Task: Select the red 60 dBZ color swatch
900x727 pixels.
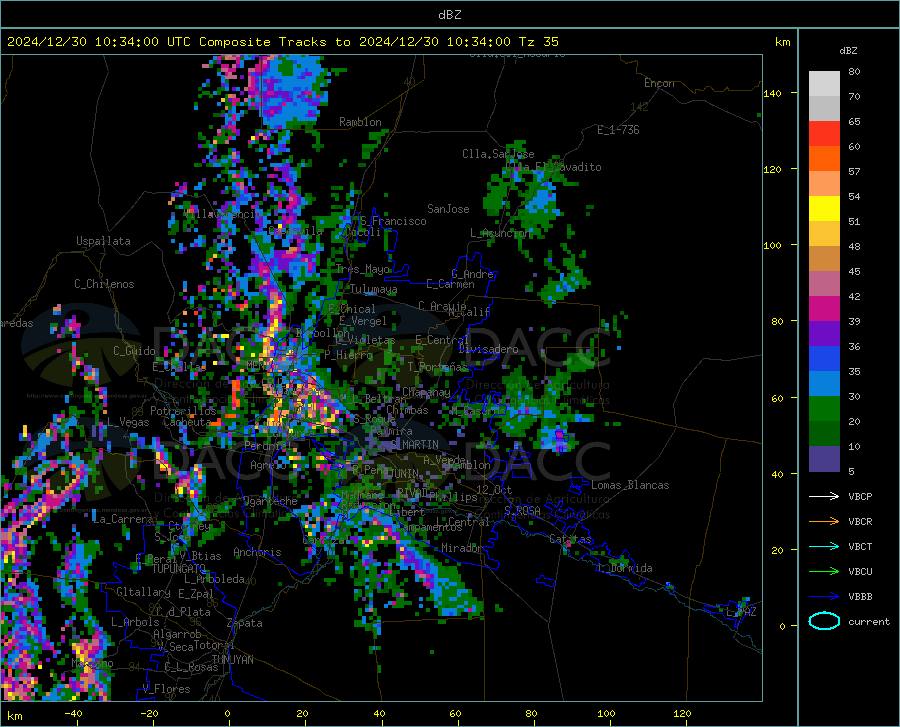Action: click(x=824, y=134)
